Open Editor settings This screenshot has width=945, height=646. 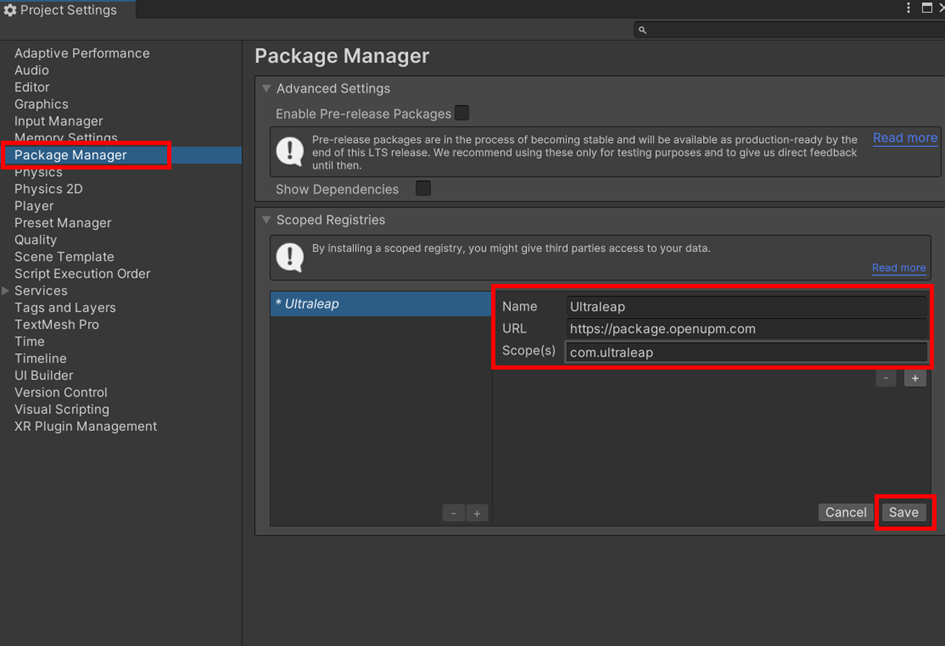(32, 87)
